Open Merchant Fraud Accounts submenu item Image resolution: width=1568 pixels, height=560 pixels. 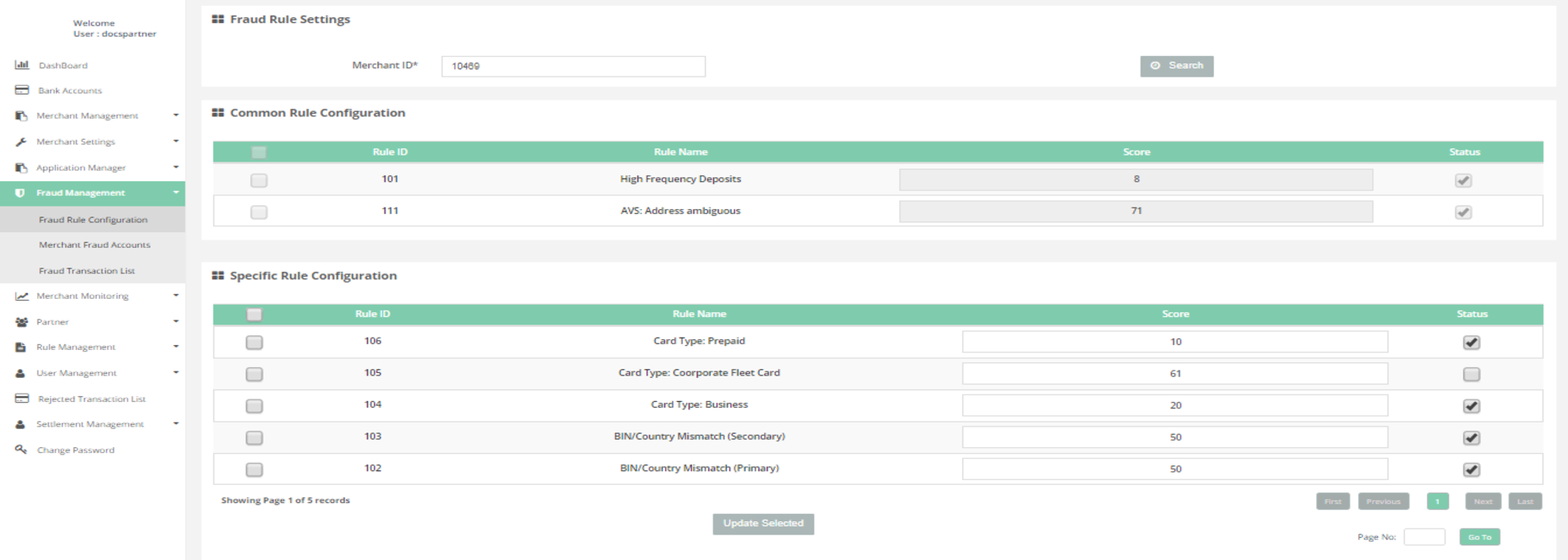[x=95, y=245]
